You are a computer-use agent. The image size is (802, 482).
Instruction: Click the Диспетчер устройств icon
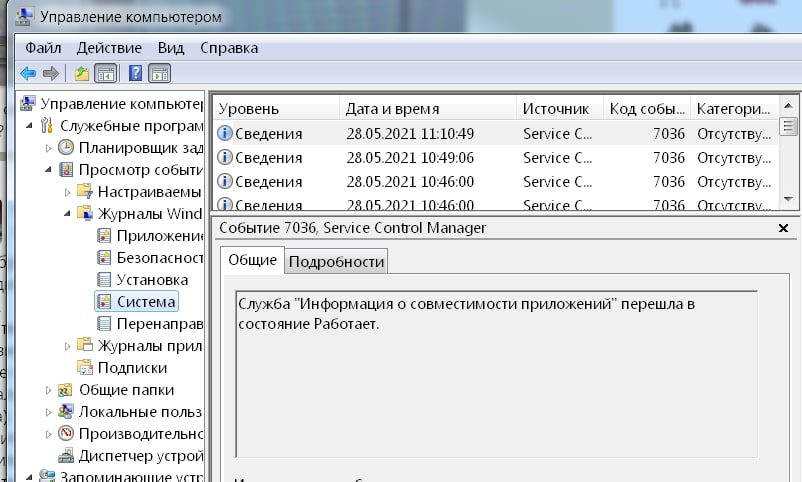[66, 455]
